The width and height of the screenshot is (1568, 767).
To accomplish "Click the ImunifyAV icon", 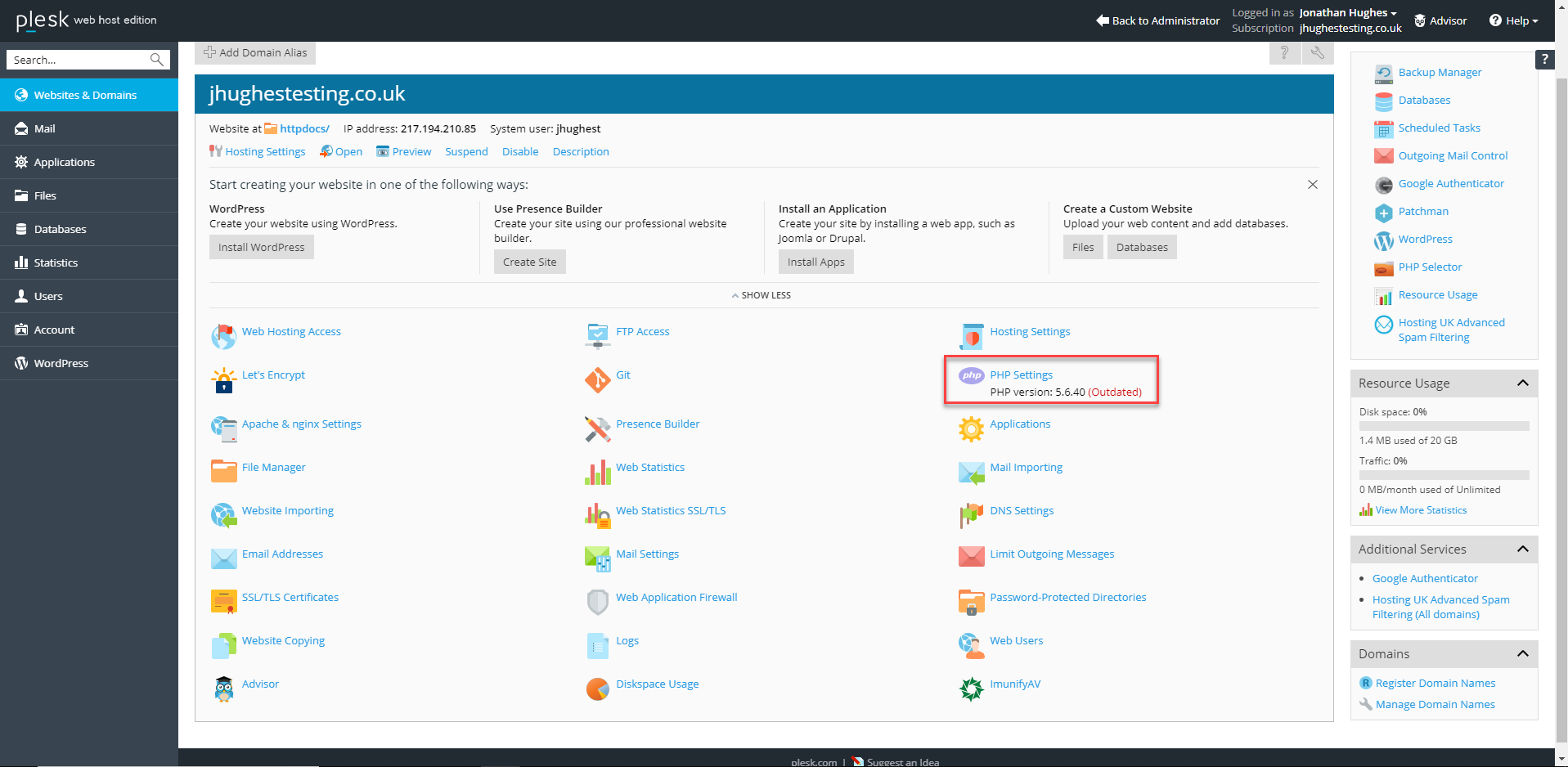I will [x=972, y=689].
